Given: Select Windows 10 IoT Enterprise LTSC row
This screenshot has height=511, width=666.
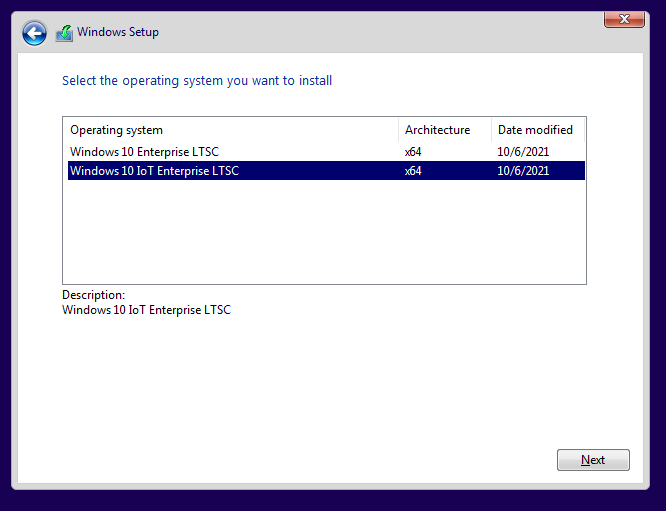Looking at the screenshot, I should click(x=326, y=171).
